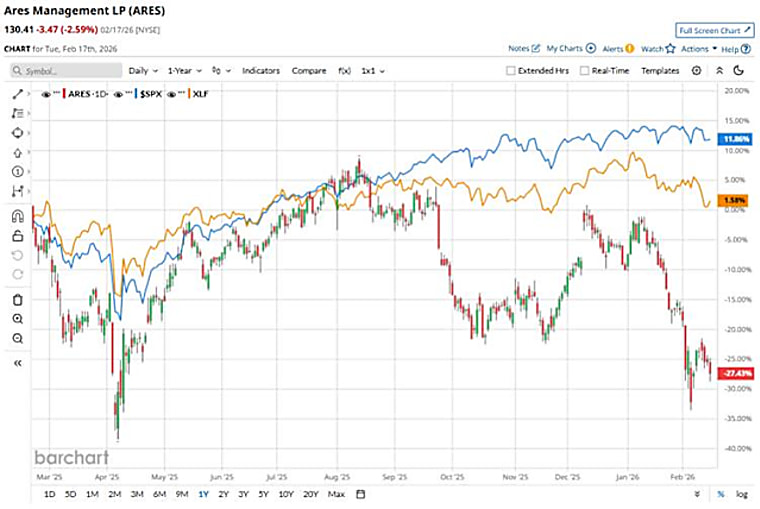Select the trend line drawing tool
The width and height of the screenshot is (760, 509).
(17, 94)
